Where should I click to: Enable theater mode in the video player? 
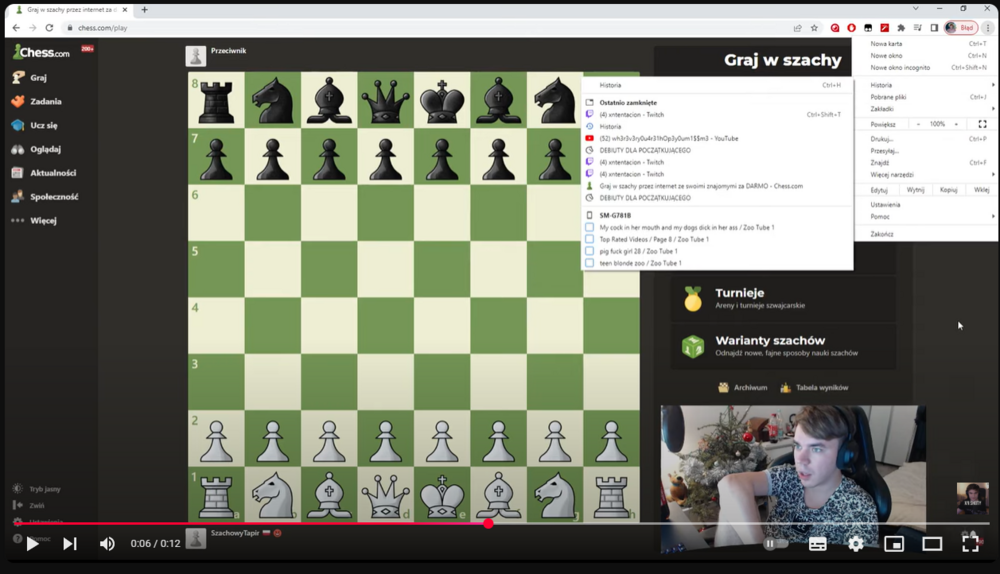(x=932, y=544)
